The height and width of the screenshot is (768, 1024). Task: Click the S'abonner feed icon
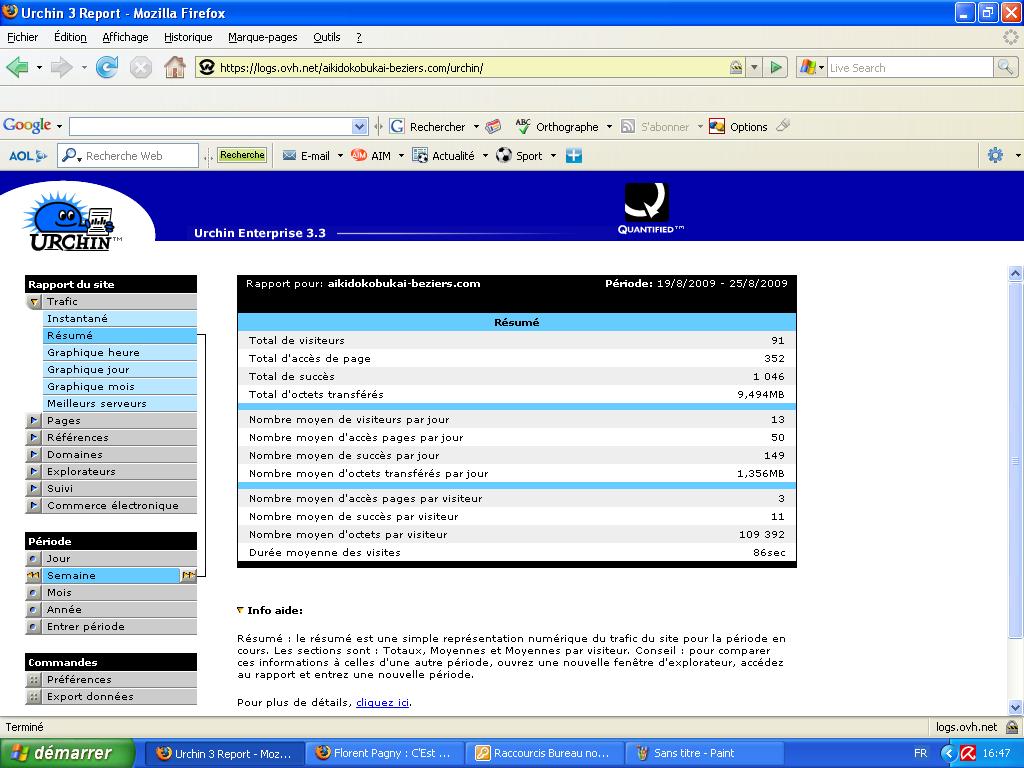click(628, 127)
